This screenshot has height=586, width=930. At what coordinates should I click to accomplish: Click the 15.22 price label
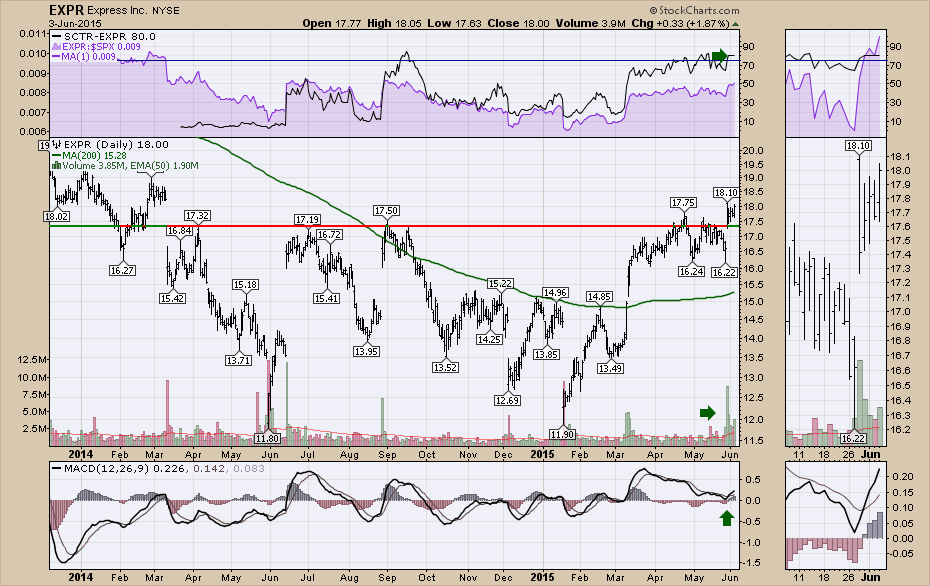(500, 284)
